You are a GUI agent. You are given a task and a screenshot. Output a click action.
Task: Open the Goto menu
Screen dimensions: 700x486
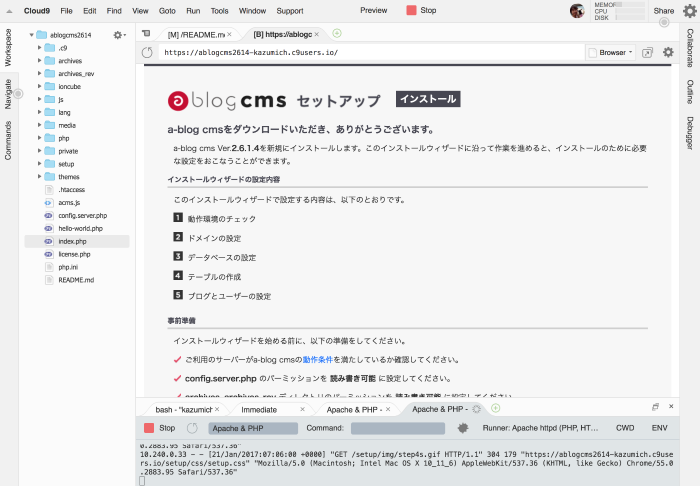pos(167,11)
